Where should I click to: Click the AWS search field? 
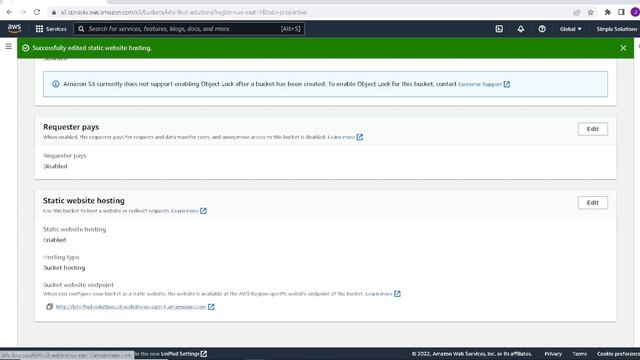tap(189, 29)
